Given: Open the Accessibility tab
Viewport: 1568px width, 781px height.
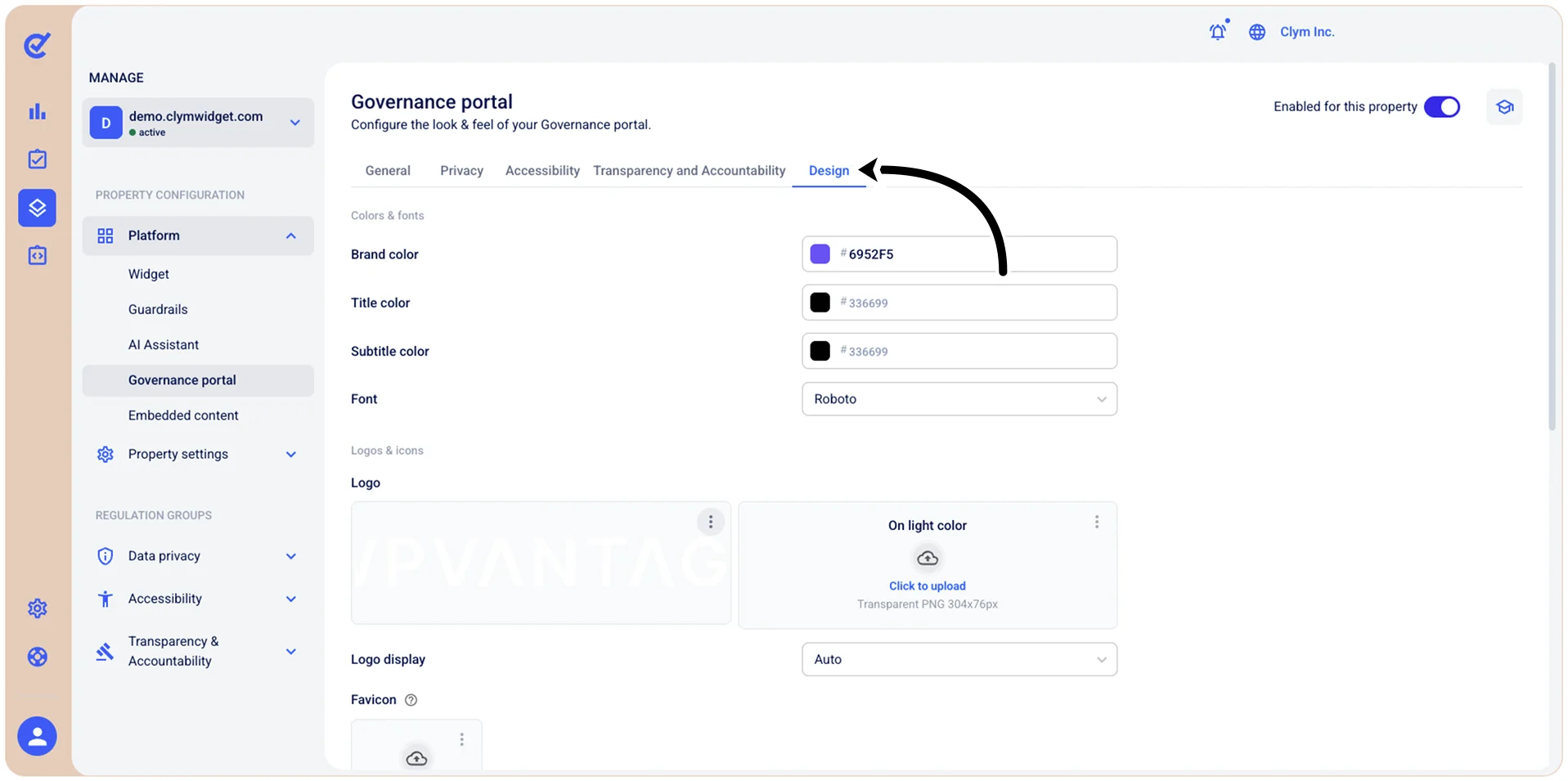Looking at the screenshot, I should [x=542, y=171].
